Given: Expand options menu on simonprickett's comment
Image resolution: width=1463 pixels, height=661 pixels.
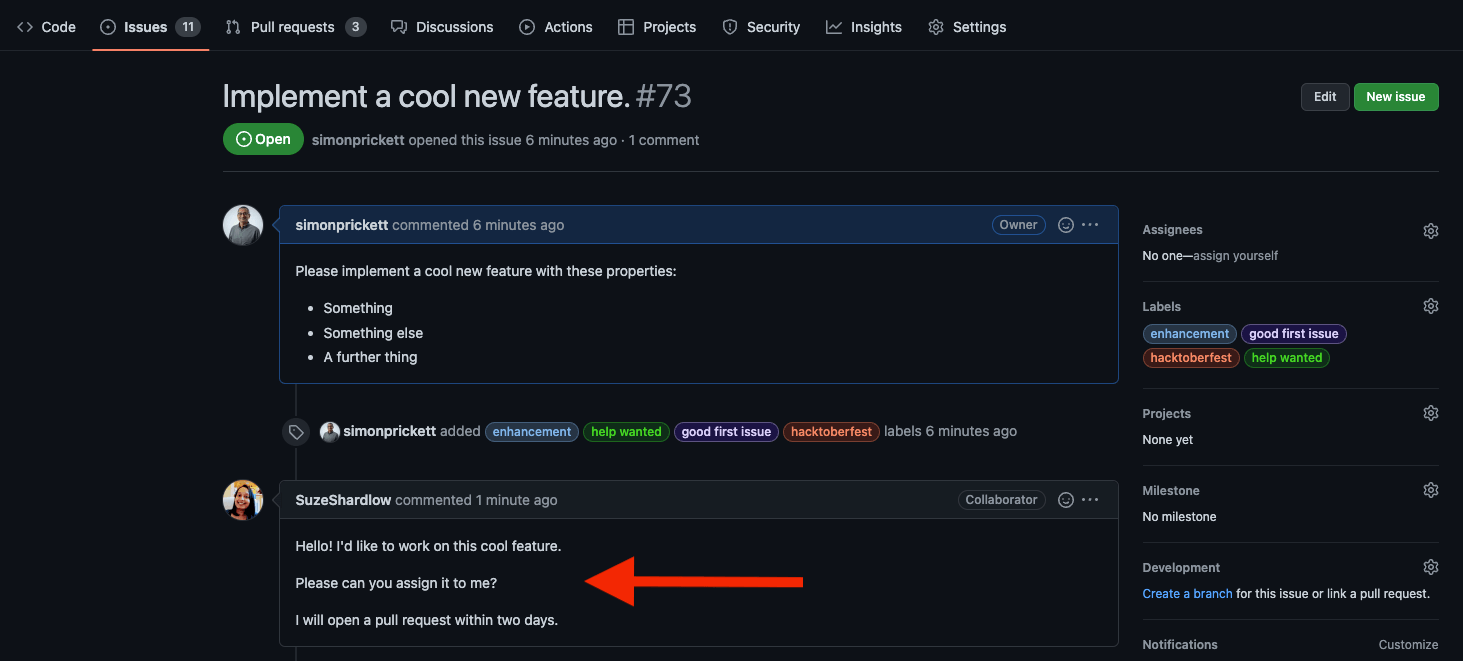Looking at the screenshot, I should pyautogui.click(x=1090, y=225).
